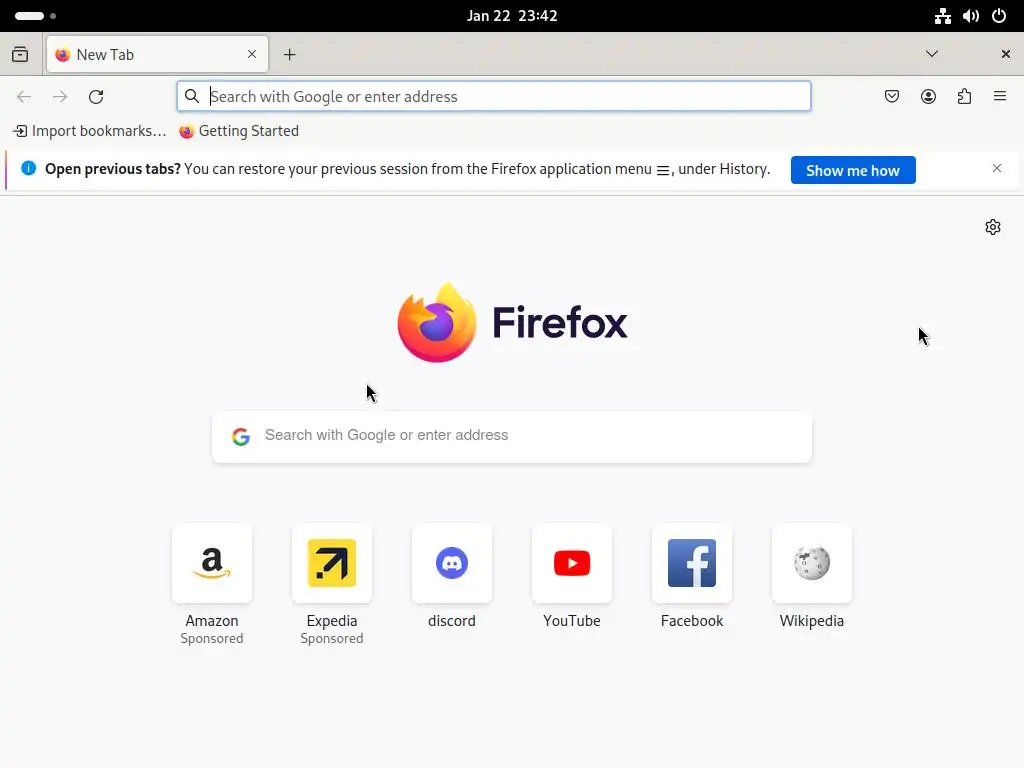Click the page's Google search box
Image resolution: width=1024 pixels, height=768 pixels.
[x=512, y=436]
